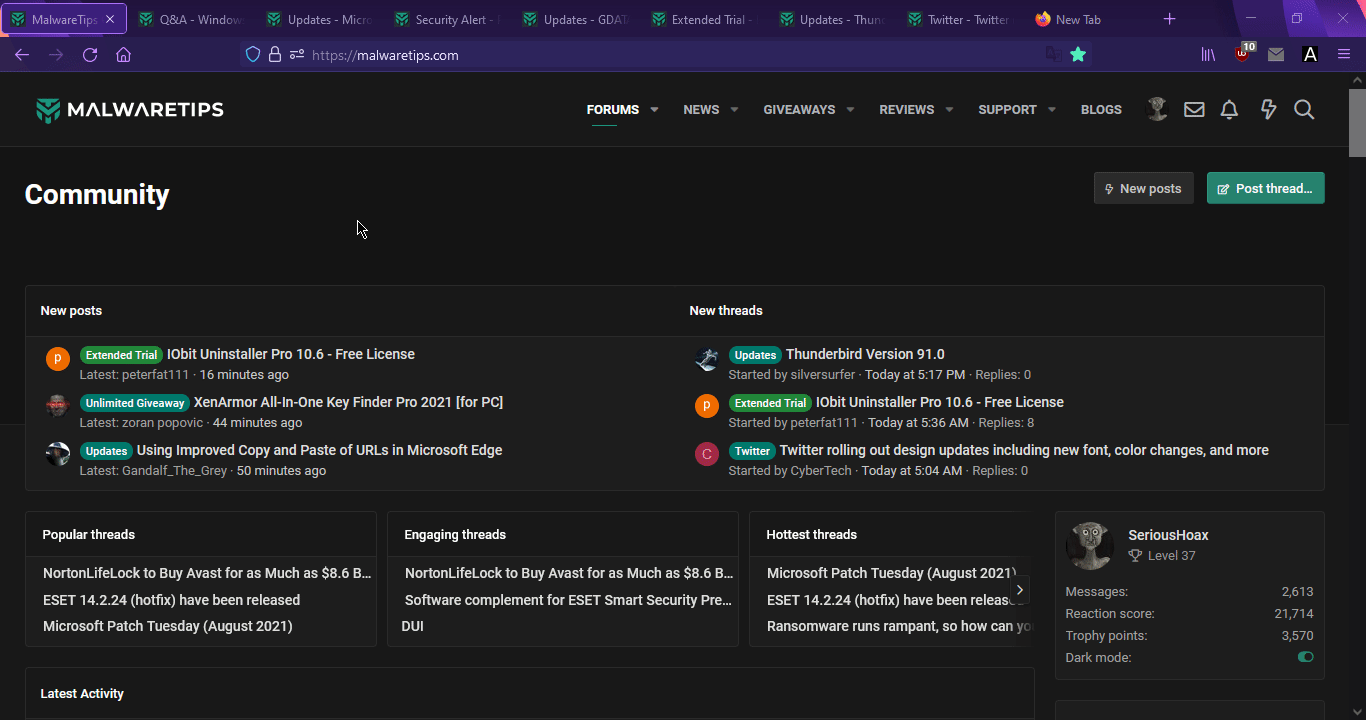Close the MalwareTips browser tab
The height and width of the screenshot is (720, 1366).
tap(110, 19)
